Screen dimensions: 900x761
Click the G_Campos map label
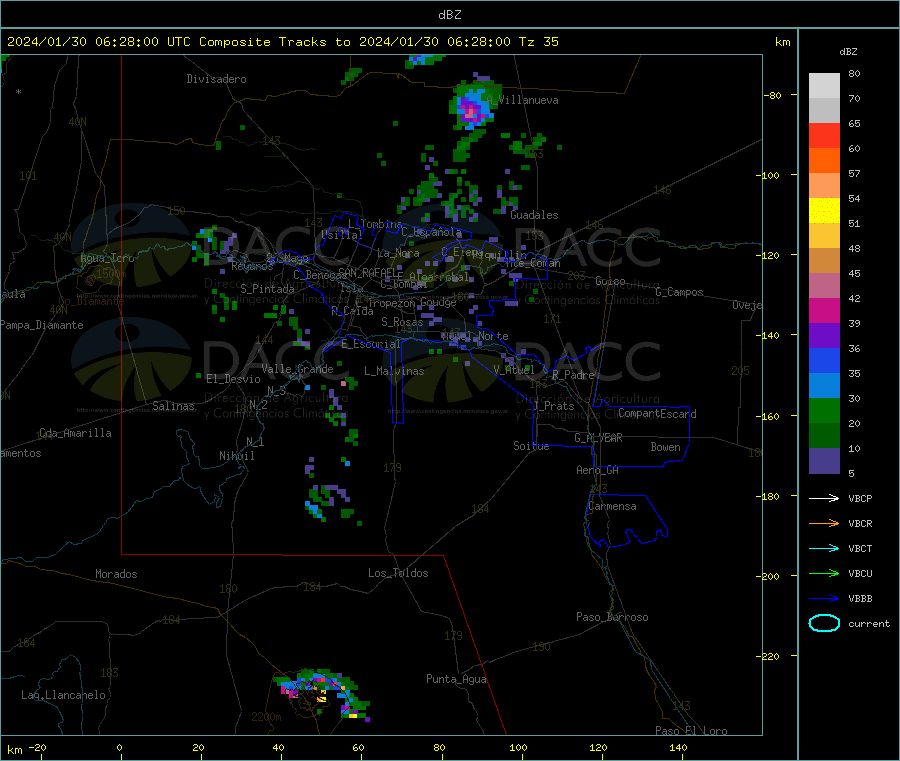point(680,292)
